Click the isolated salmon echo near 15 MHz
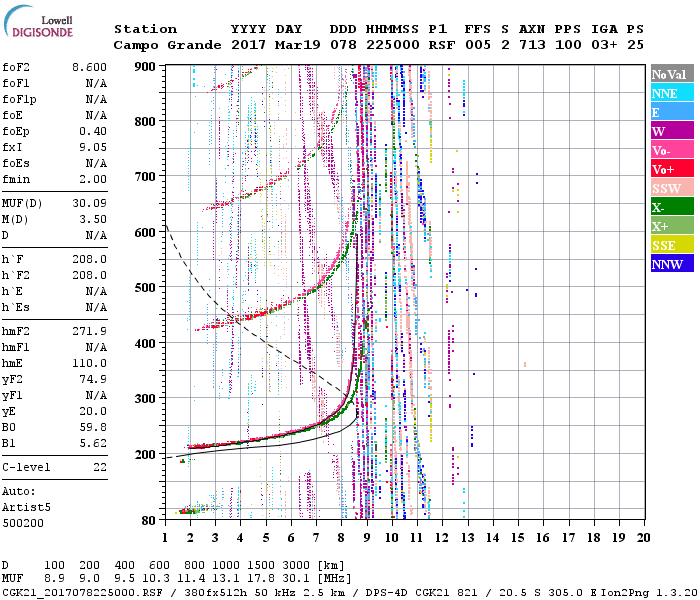This screenshot has width=700, height=600. point(525,365)
